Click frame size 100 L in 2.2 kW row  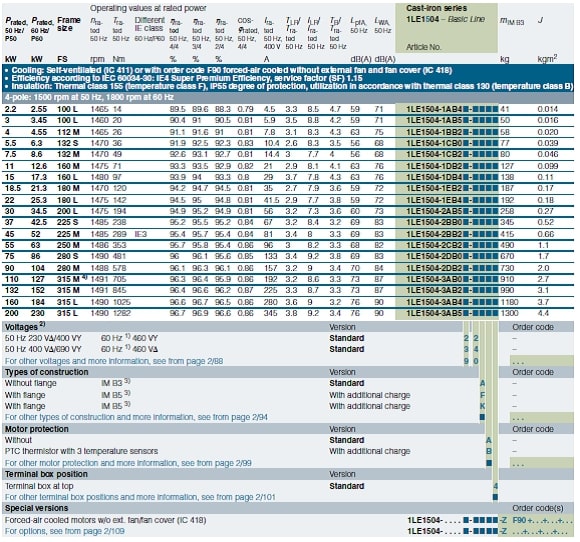click(67, 109)
